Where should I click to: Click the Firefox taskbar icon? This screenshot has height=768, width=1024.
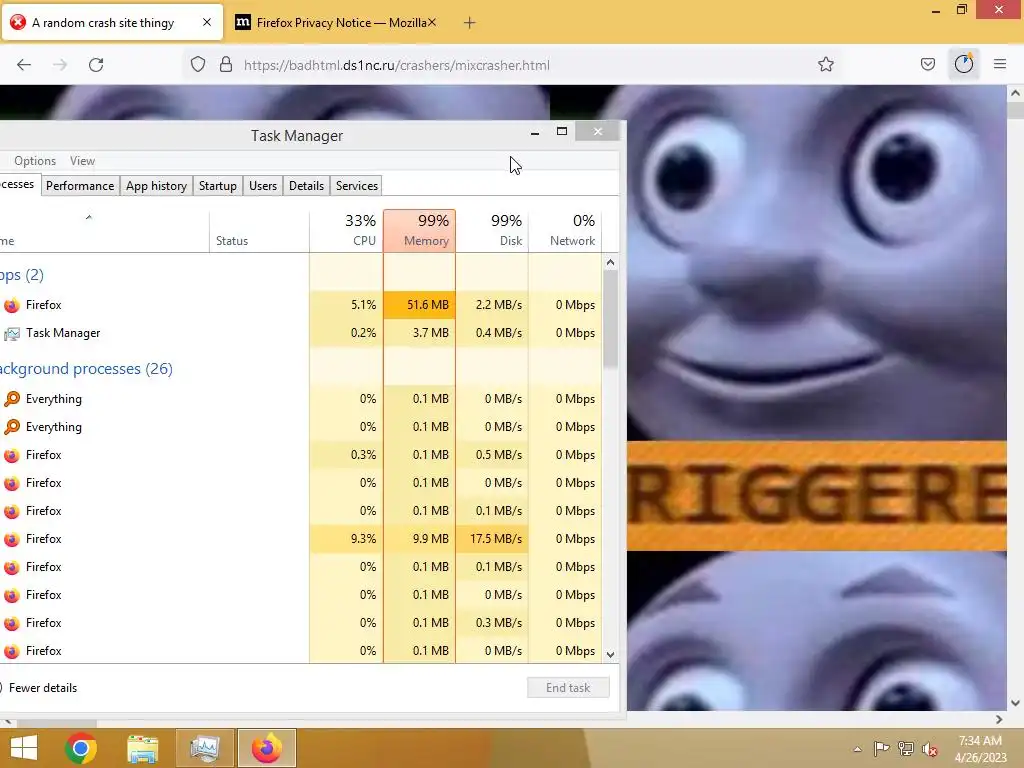tap(266, 748)
